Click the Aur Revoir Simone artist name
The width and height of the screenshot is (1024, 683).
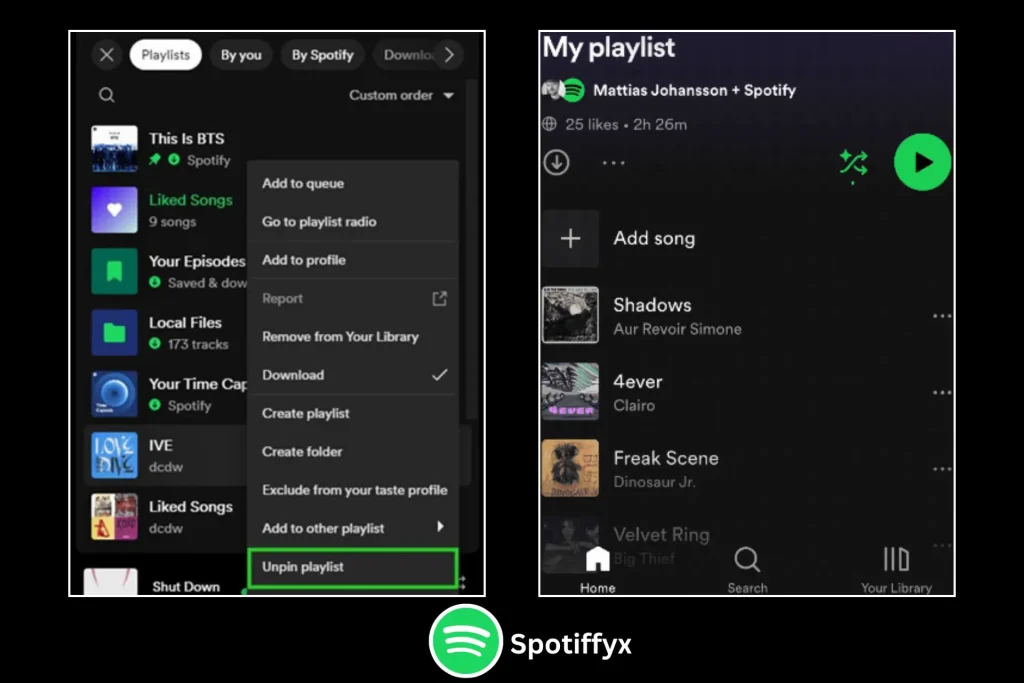click(677, 329)
